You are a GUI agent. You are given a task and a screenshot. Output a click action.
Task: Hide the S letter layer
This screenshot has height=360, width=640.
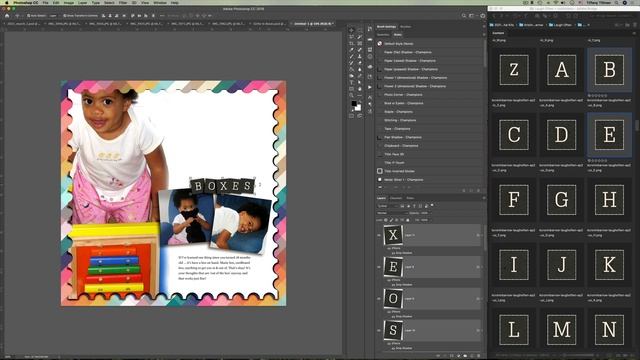click(379, 331)
